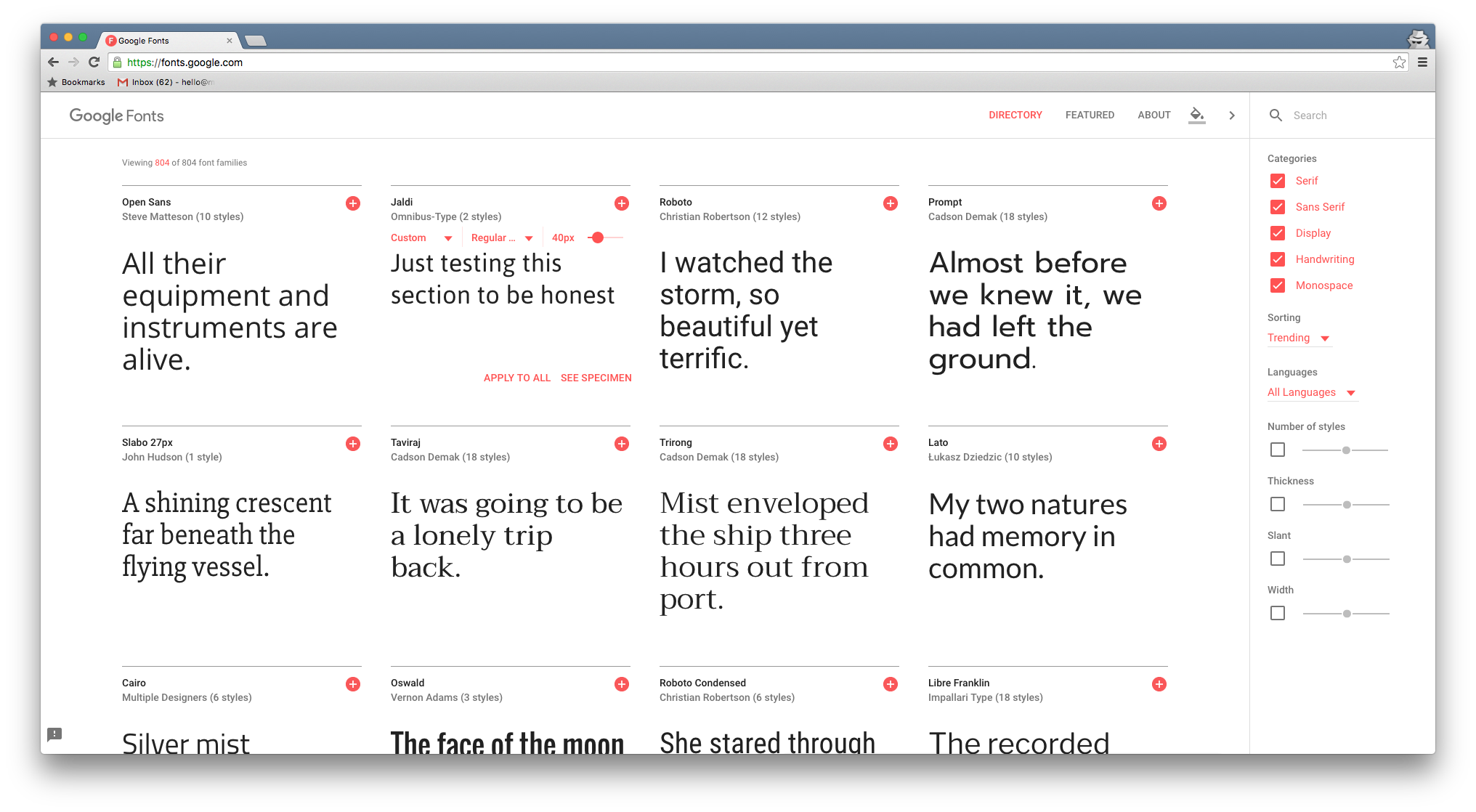Viewport: 1476px width, 812px height.
Task: Open the ABOUT page
Action: click(1153, 115)
